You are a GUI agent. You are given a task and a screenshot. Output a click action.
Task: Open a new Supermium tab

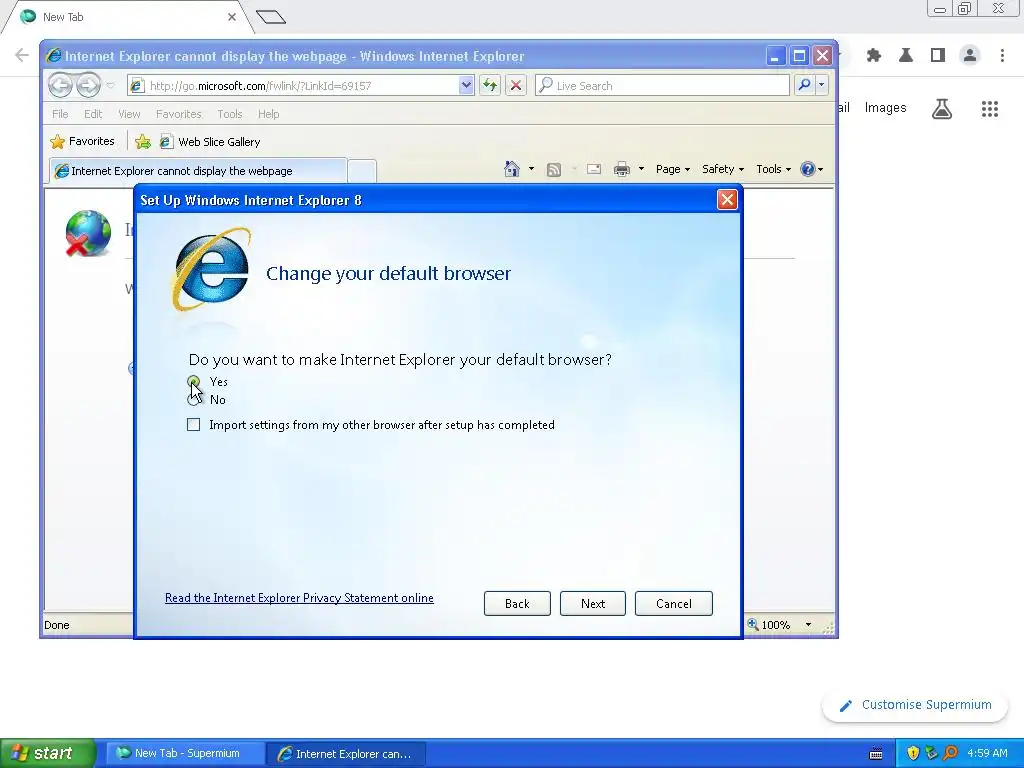click(270, 17)
